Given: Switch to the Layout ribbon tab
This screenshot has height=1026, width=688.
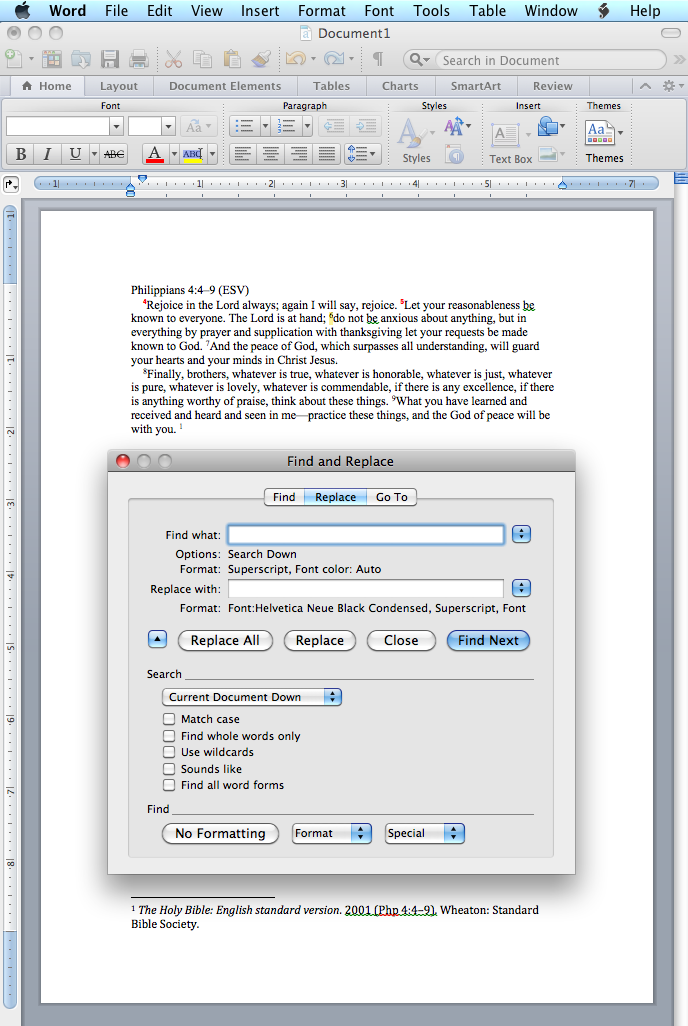Looking at the screenshot, I should coord(118,86).
